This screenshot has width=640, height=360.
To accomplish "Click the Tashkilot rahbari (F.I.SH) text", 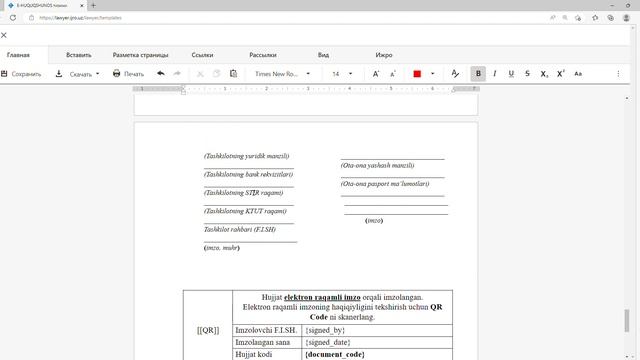I will (x=240, y=229).
